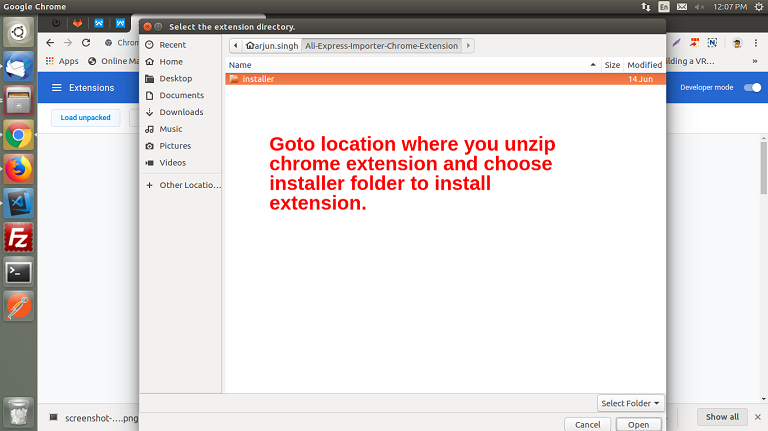Screen dimensions: 768x431
Task: Select the installer folder row
Action: pyautogui.click(x=445, y=79)
